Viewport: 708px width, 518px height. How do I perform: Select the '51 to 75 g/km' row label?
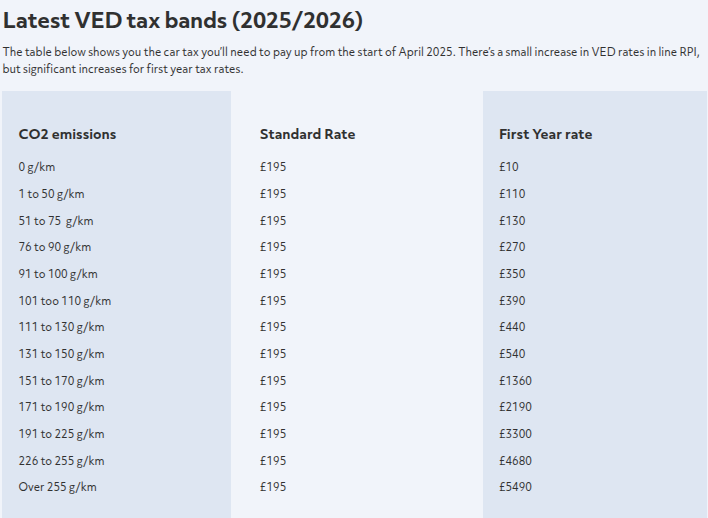(x=56, y=221)
